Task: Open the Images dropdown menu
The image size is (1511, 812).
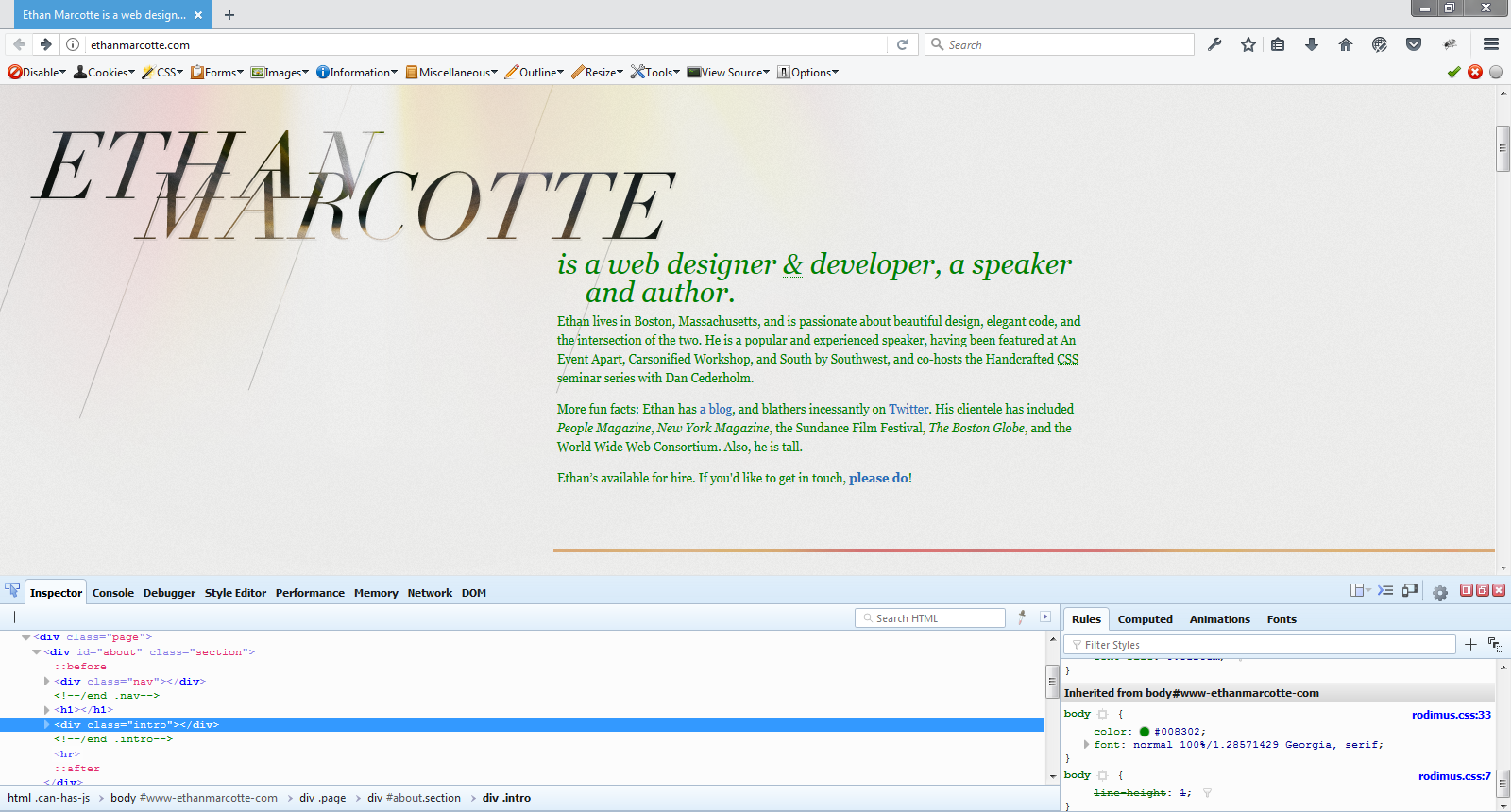Action: pos(280,72)
